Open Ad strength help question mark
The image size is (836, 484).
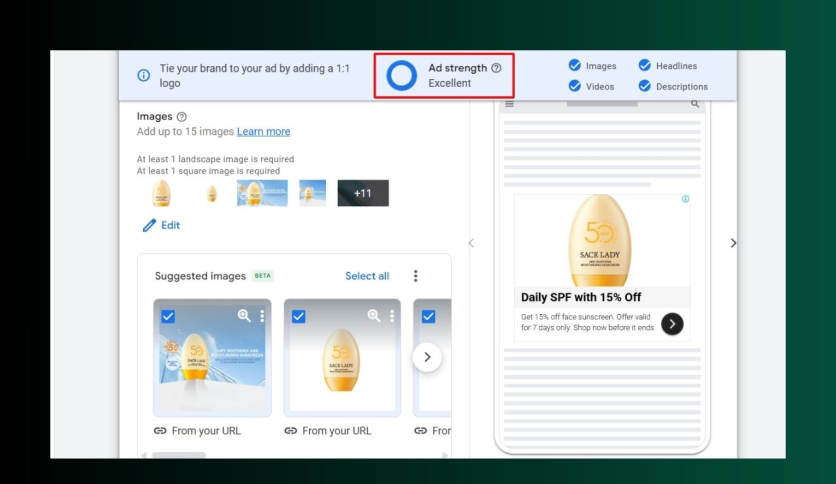tap(496, 68)
